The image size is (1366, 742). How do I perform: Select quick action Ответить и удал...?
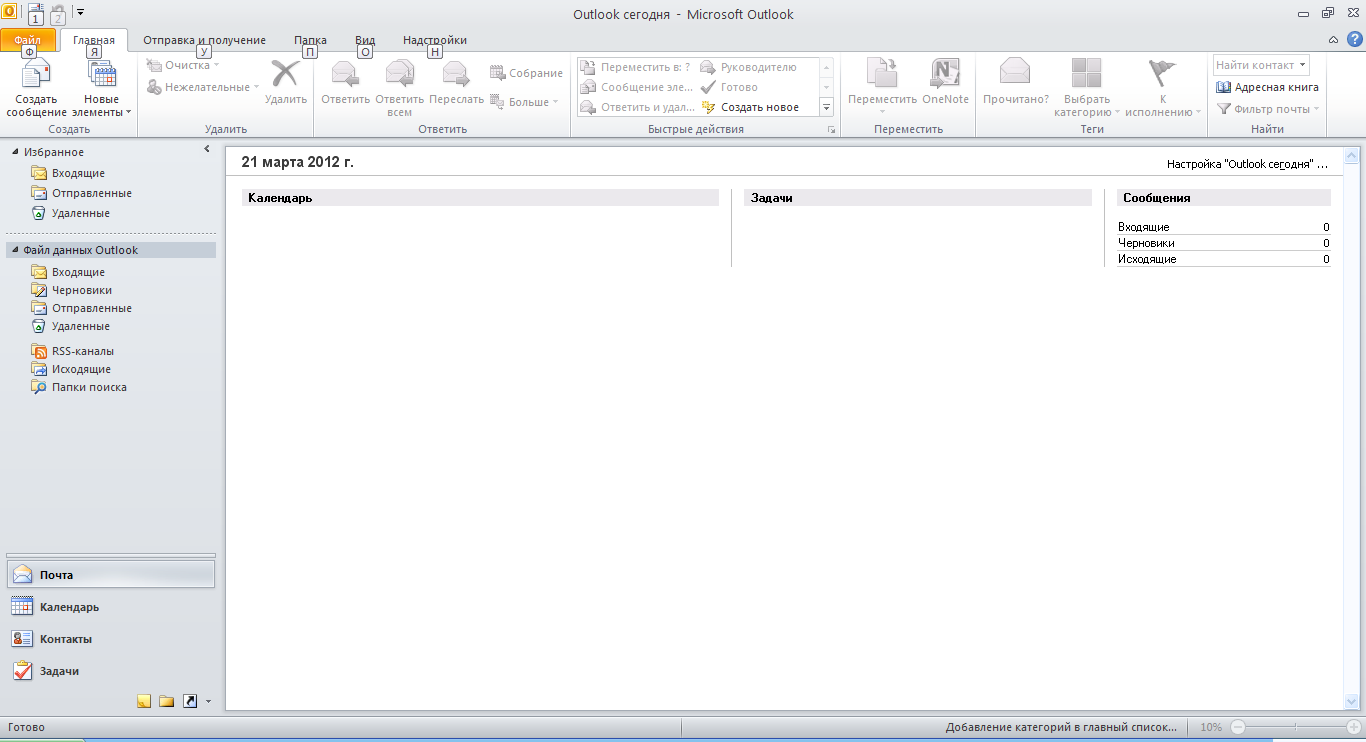click(636, 107)
